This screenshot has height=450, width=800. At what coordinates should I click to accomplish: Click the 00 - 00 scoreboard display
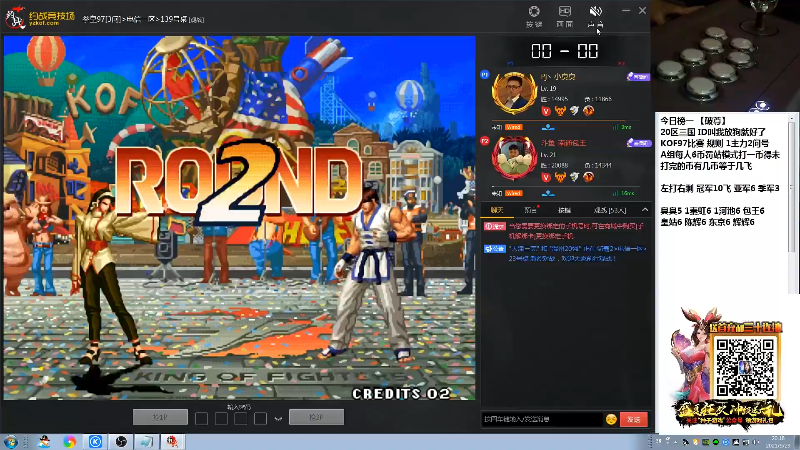pos(564,51)
